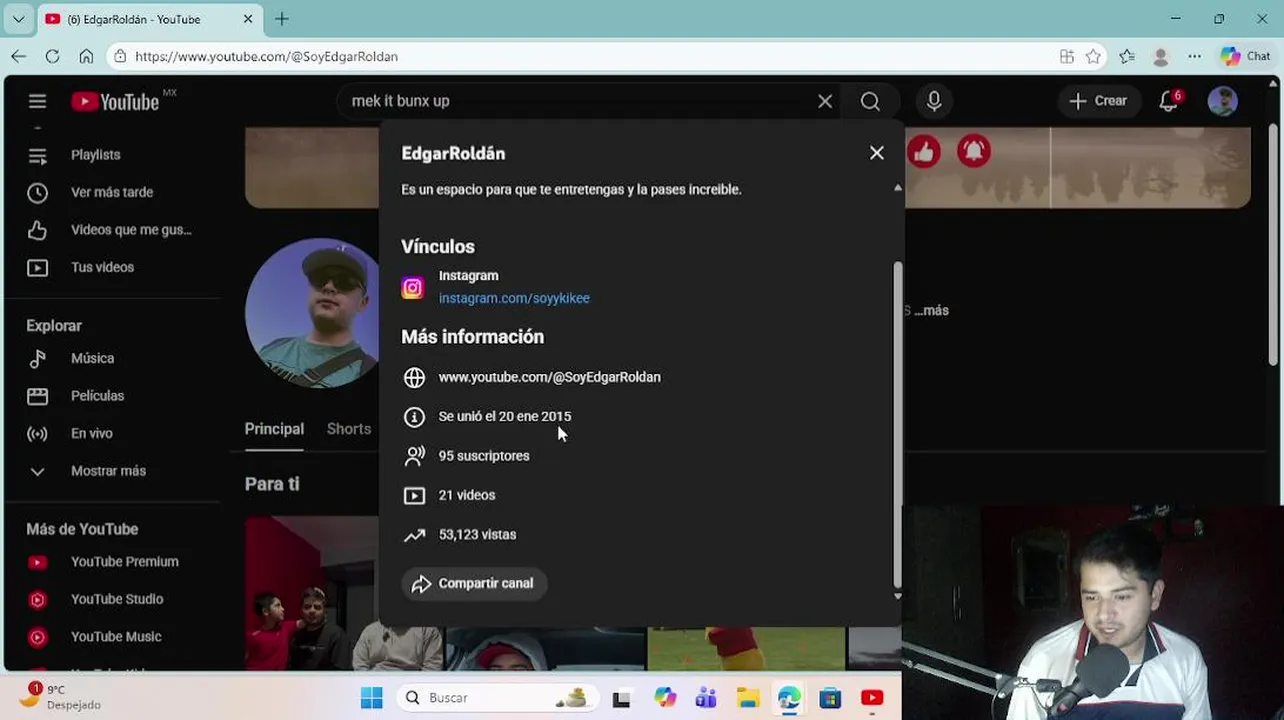The image size is (1284, 720).
Task: Click the channel profile picture
Action: coord(312,313)
